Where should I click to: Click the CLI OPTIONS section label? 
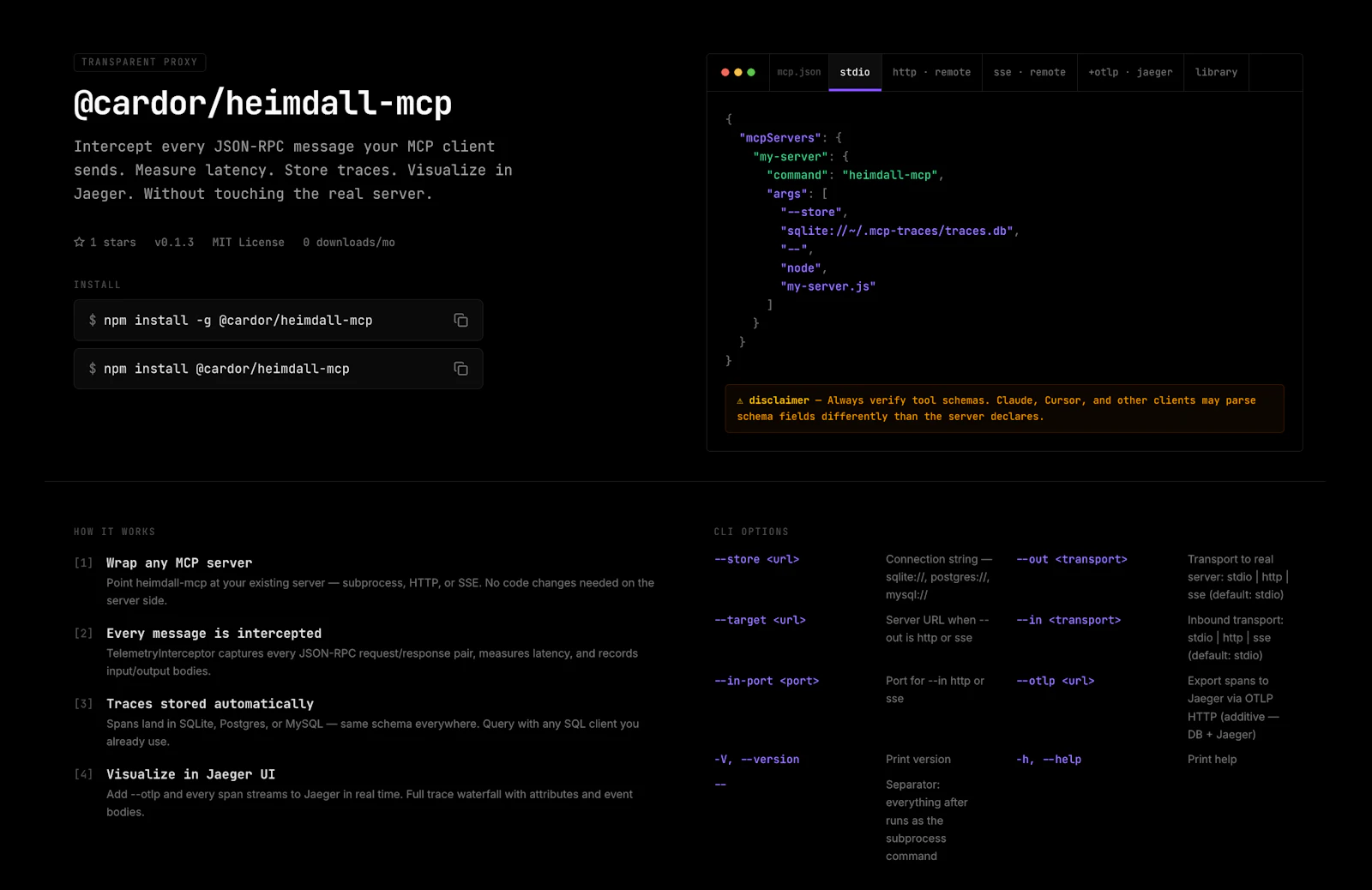click(751, 532)
